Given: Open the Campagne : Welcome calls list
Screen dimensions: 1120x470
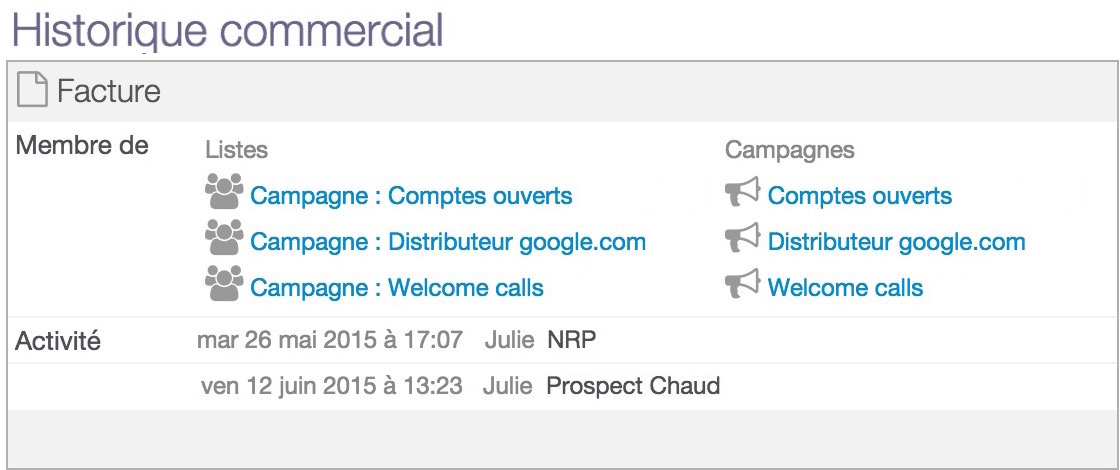Looking at the screenshot, I should [396, 288].
